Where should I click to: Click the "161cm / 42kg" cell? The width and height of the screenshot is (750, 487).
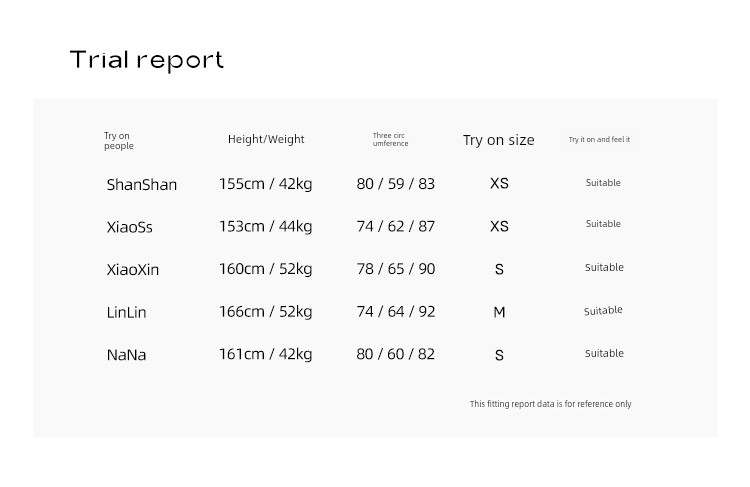pyautogui.click(x=265, y=354)
